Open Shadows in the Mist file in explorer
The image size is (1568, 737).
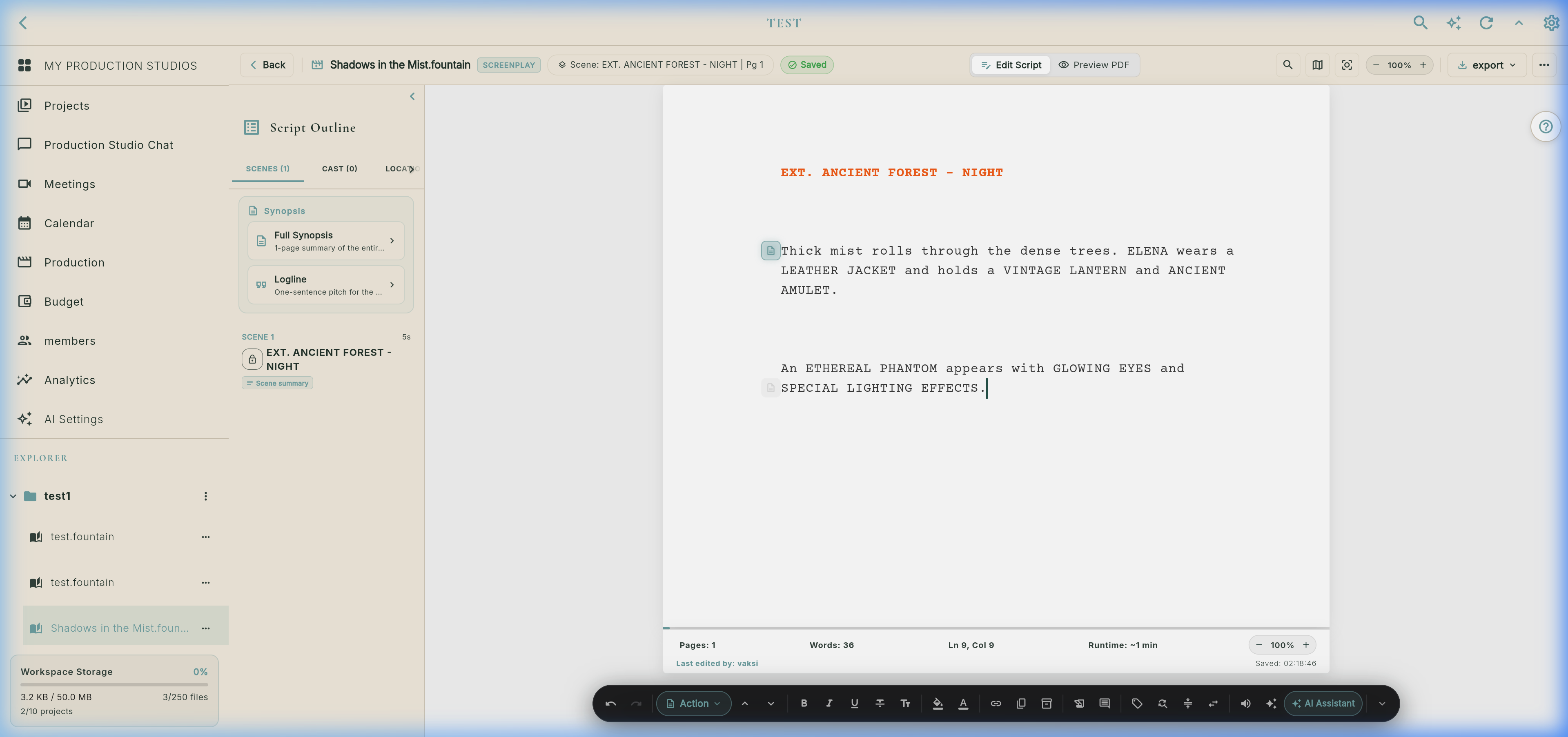point(126,626)
